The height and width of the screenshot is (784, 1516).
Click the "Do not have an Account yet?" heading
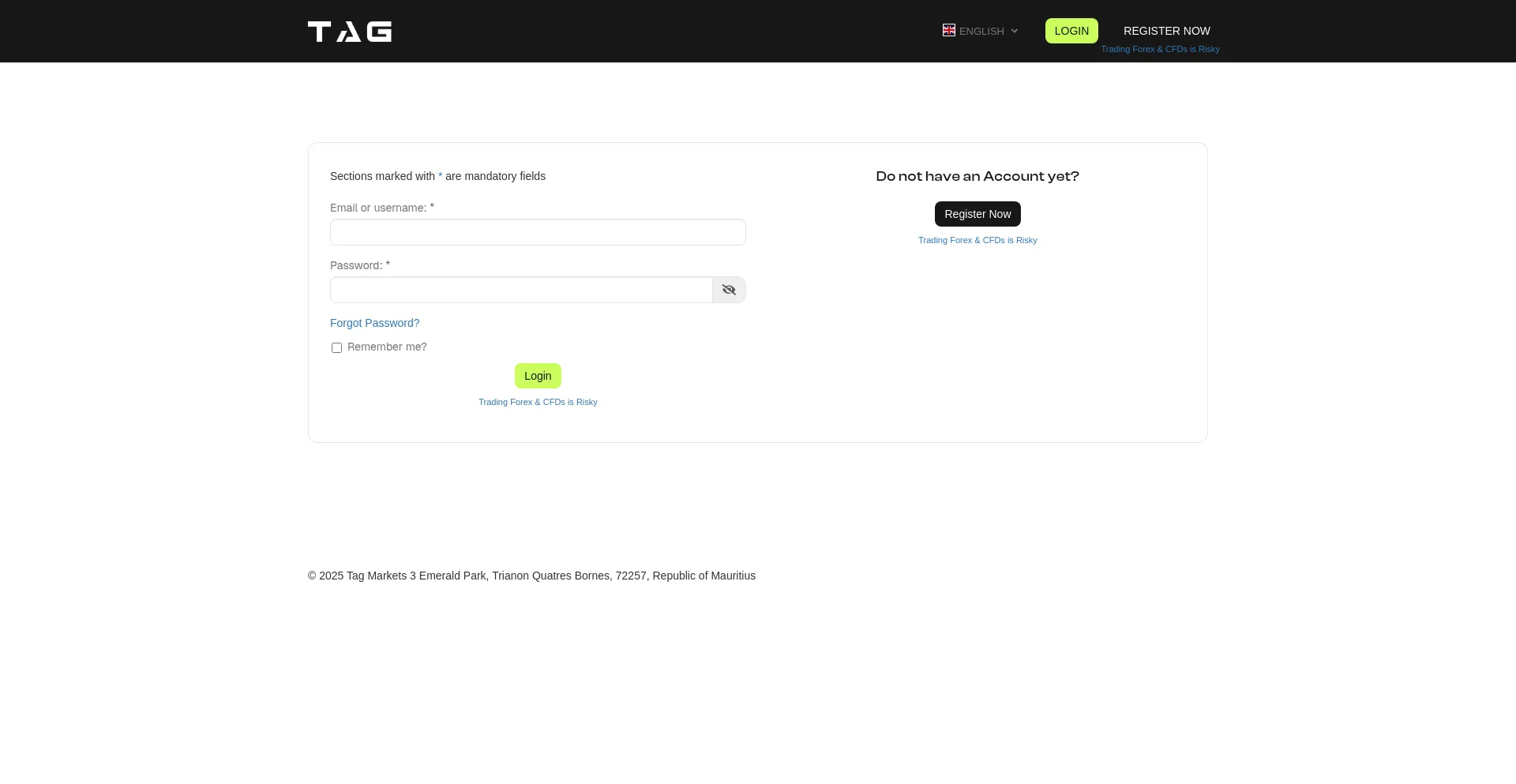(978, 176)
